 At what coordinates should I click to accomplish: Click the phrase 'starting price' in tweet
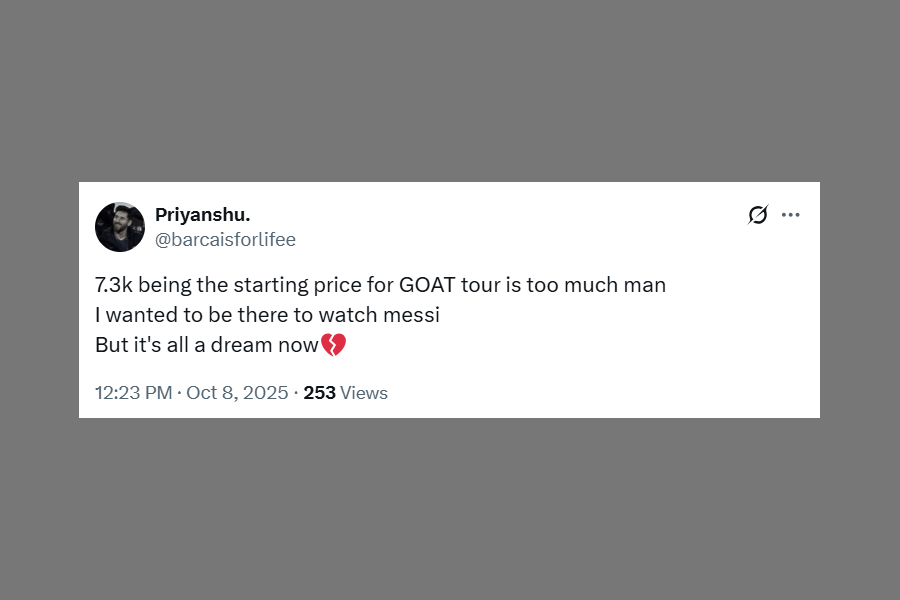click(290, 285)
